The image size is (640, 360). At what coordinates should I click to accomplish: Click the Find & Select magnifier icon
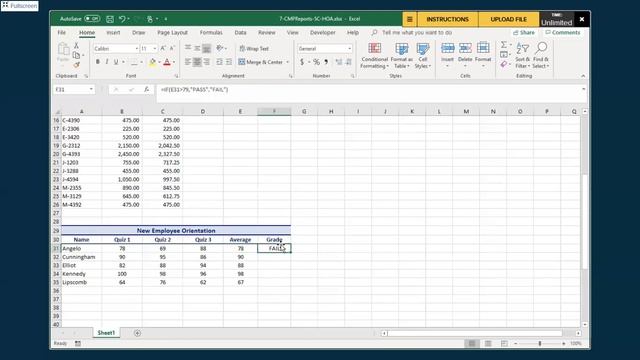tap(541, 48)
